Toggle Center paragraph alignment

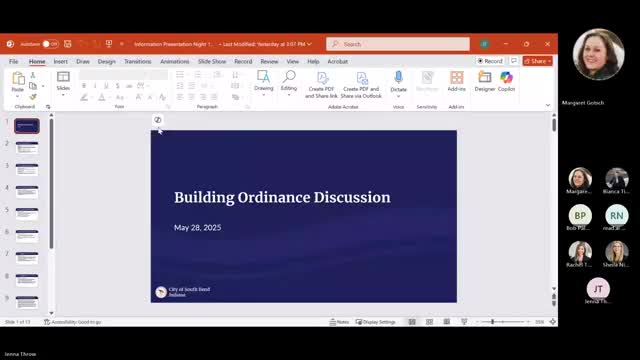click(191, 97)
